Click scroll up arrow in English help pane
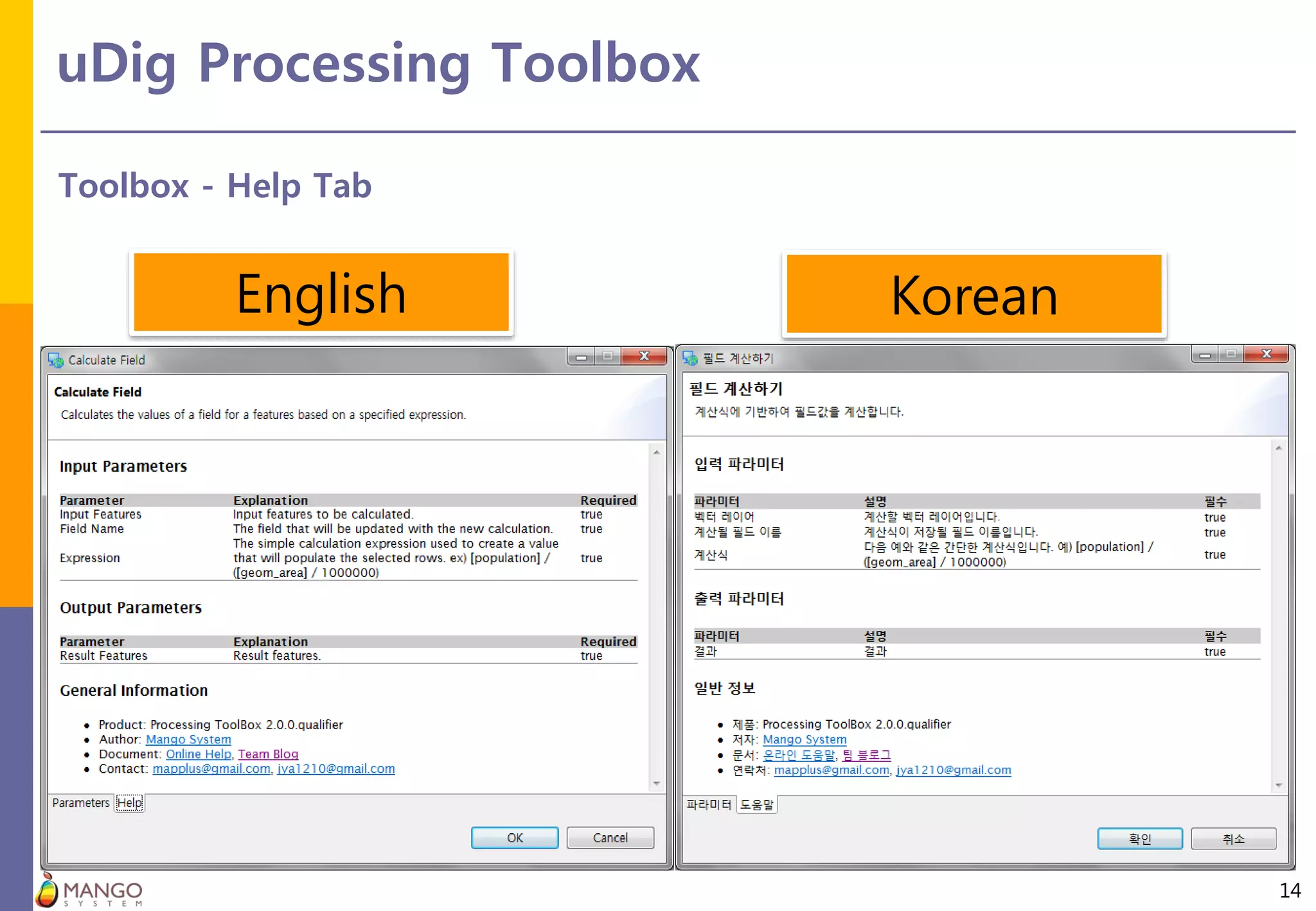 click(x=657, y=452)
